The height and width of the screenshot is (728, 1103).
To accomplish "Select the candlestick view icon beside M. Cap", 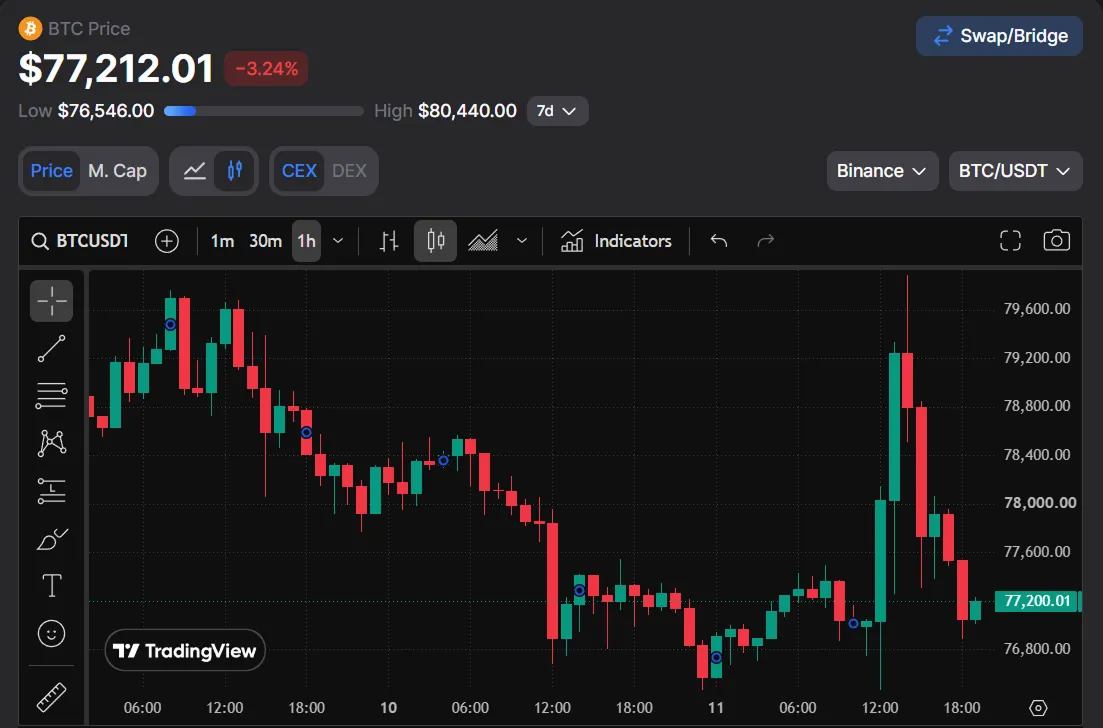I will [235, 171].
